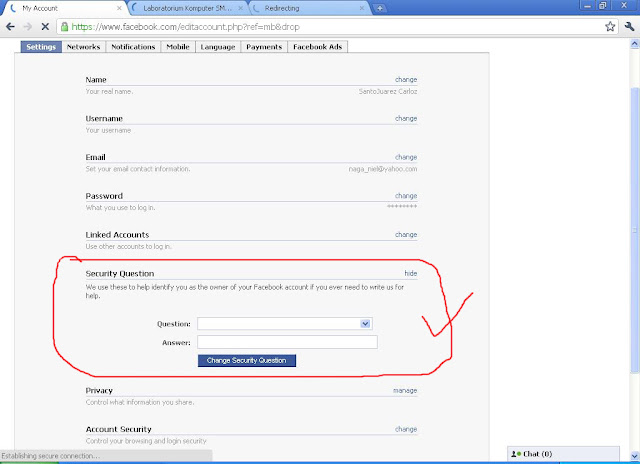Image resolution: width=640 pixels, height=464 pixels.
Task: Click the page scroll down arrow
Action: click(x=635, y=455)
